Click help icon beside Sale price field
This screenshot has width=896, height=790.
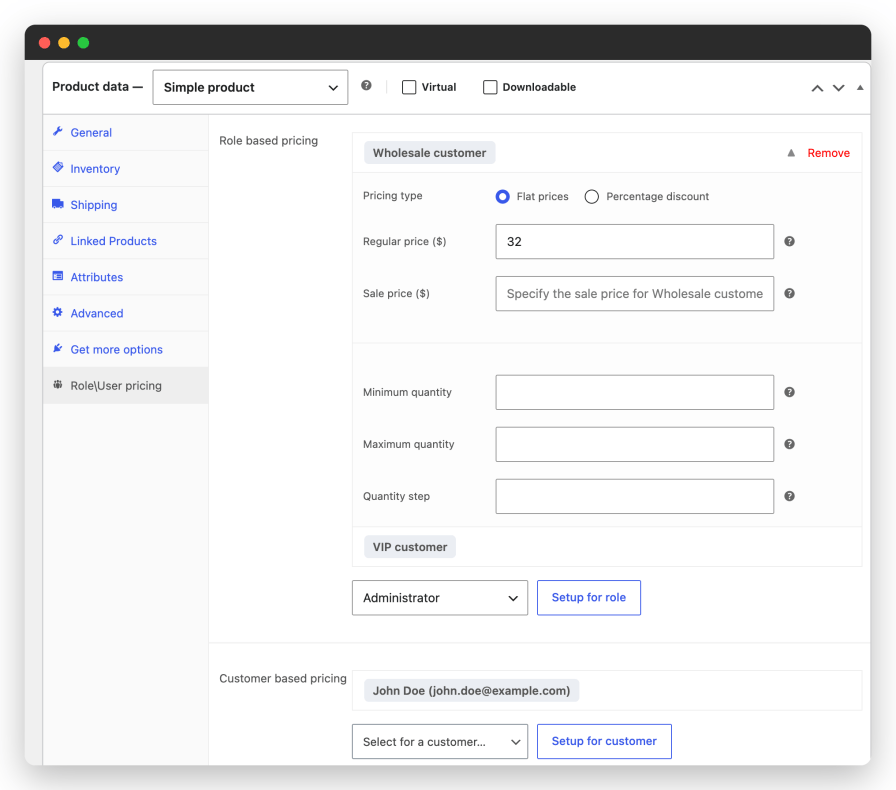[x=789, y=293]
